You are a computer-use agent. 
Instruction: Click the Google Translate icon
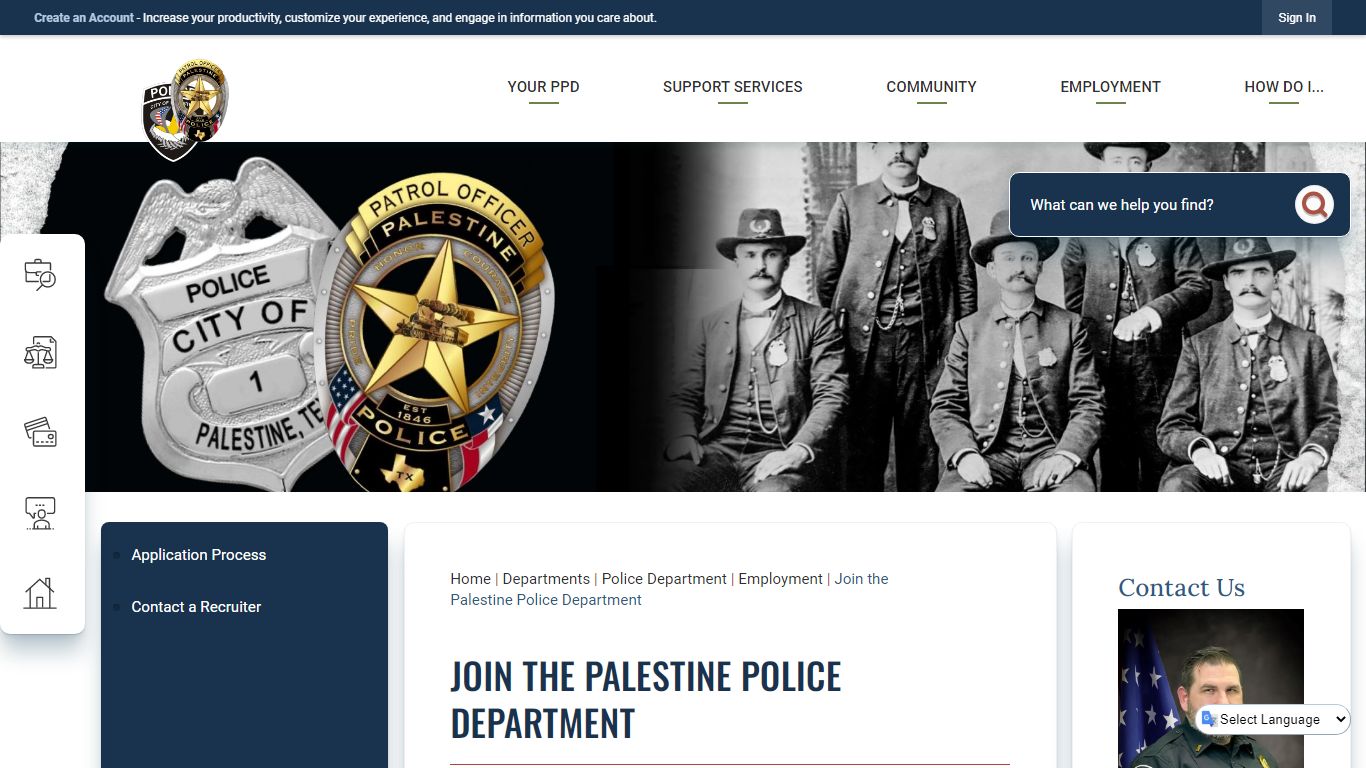tap(1209, 719)
